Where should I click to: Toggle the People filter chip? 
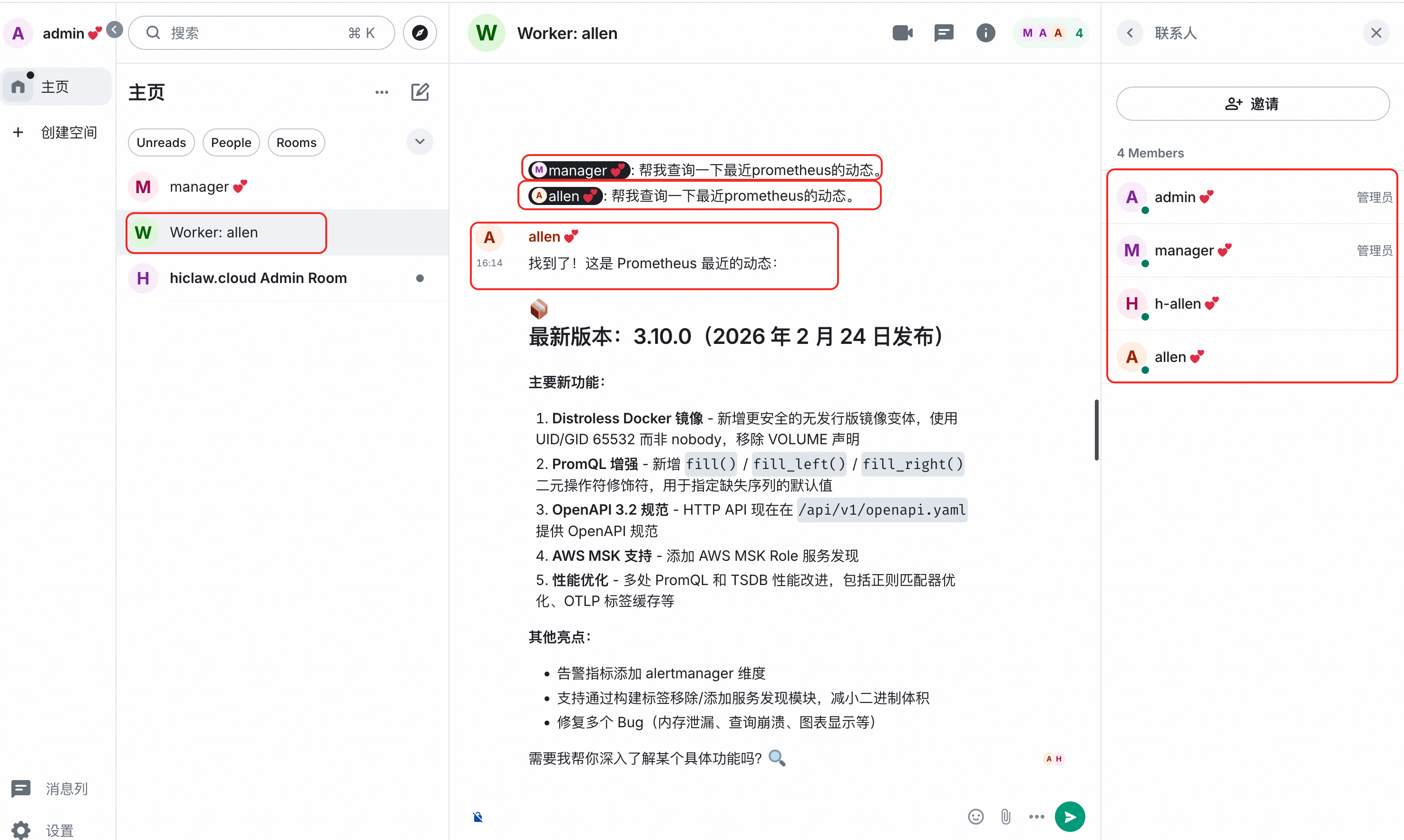coord(231,142)
